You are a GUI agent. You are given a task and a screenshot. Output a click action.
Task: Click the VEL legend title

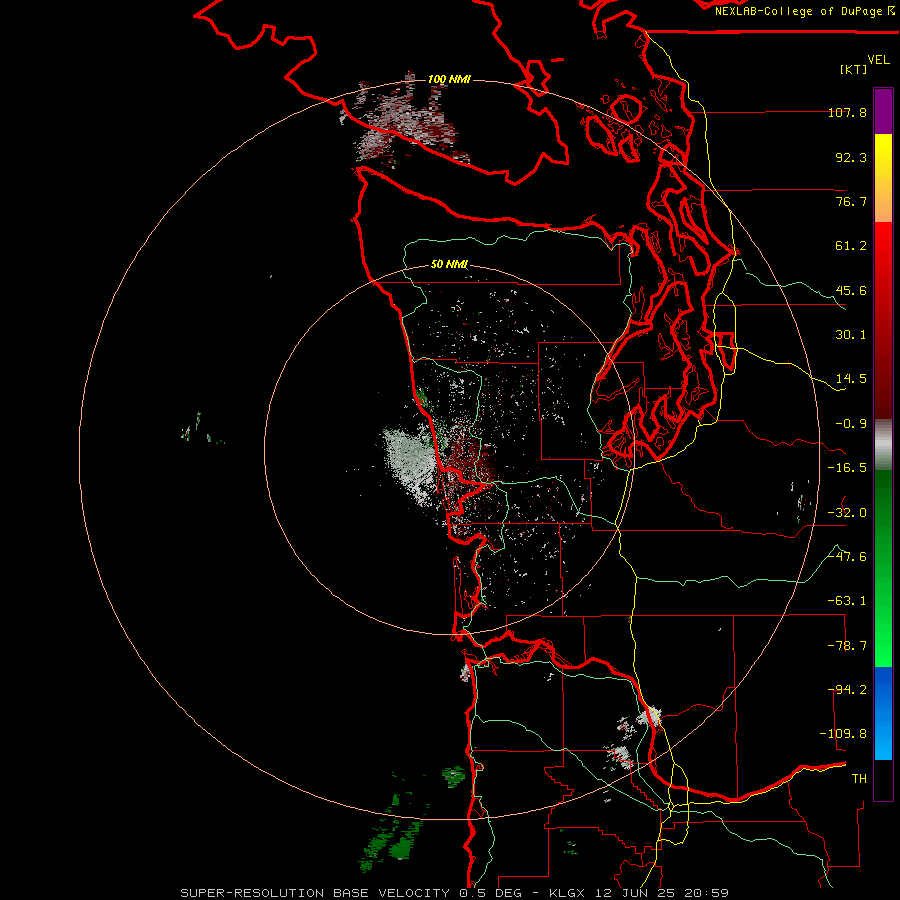pyautogui.click(x=878, y=60)
